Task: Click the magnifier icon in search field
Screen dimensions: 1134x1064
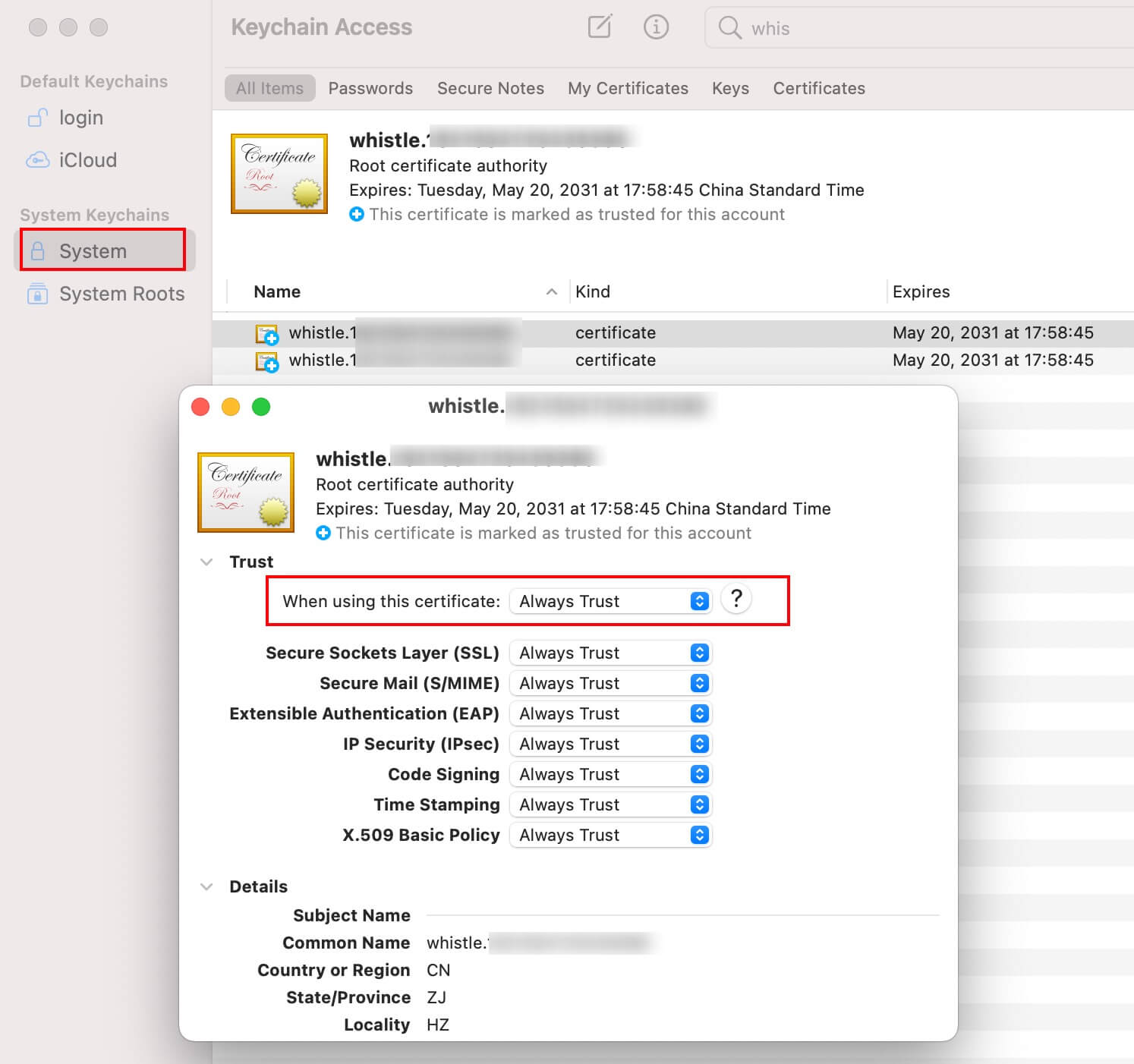Action: tap(729, 28)
